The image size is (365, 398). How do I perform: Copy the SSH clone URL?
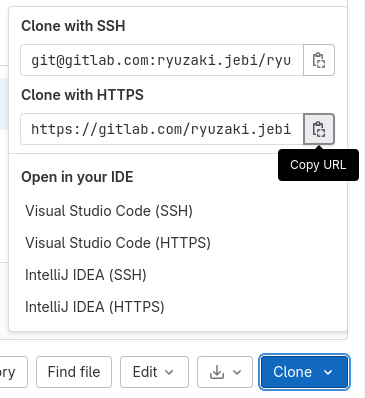319,60
